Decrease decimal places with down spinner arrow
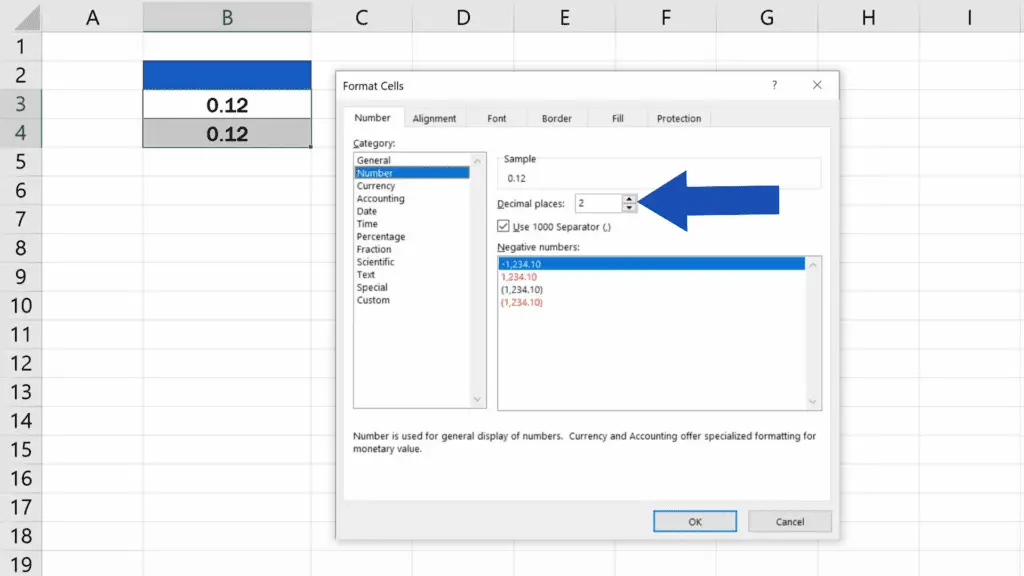The image size is (1024, 576). click(629, 208)
